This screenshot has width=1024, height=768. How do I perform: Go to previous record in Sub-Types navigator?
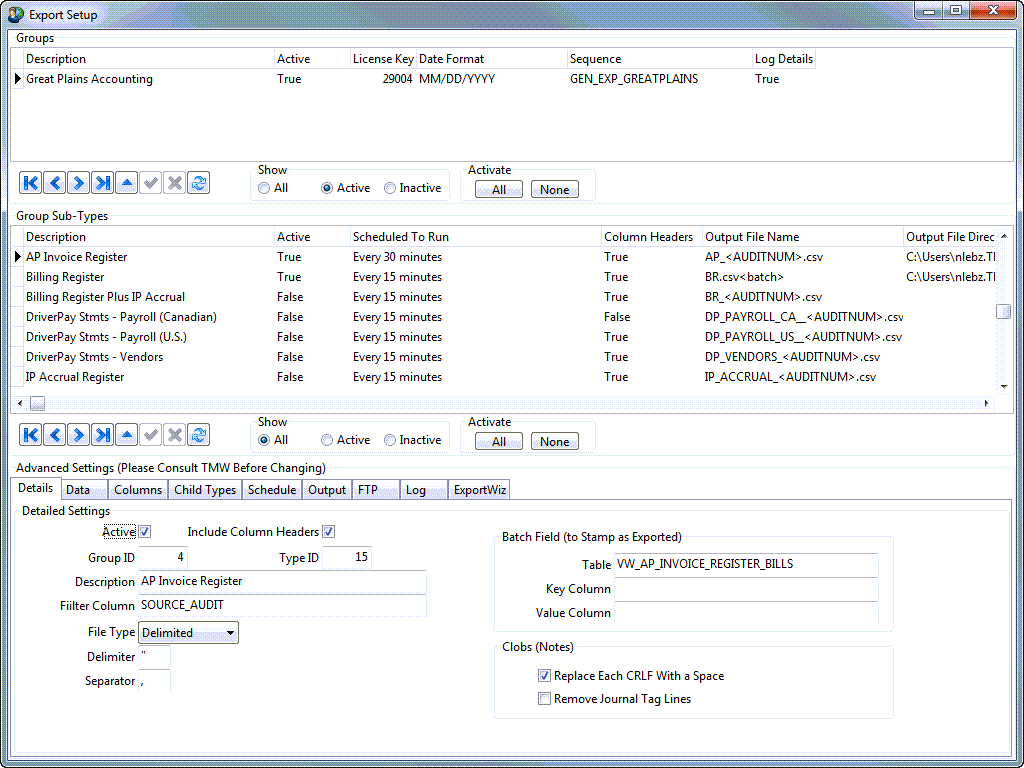coord(54,435)
